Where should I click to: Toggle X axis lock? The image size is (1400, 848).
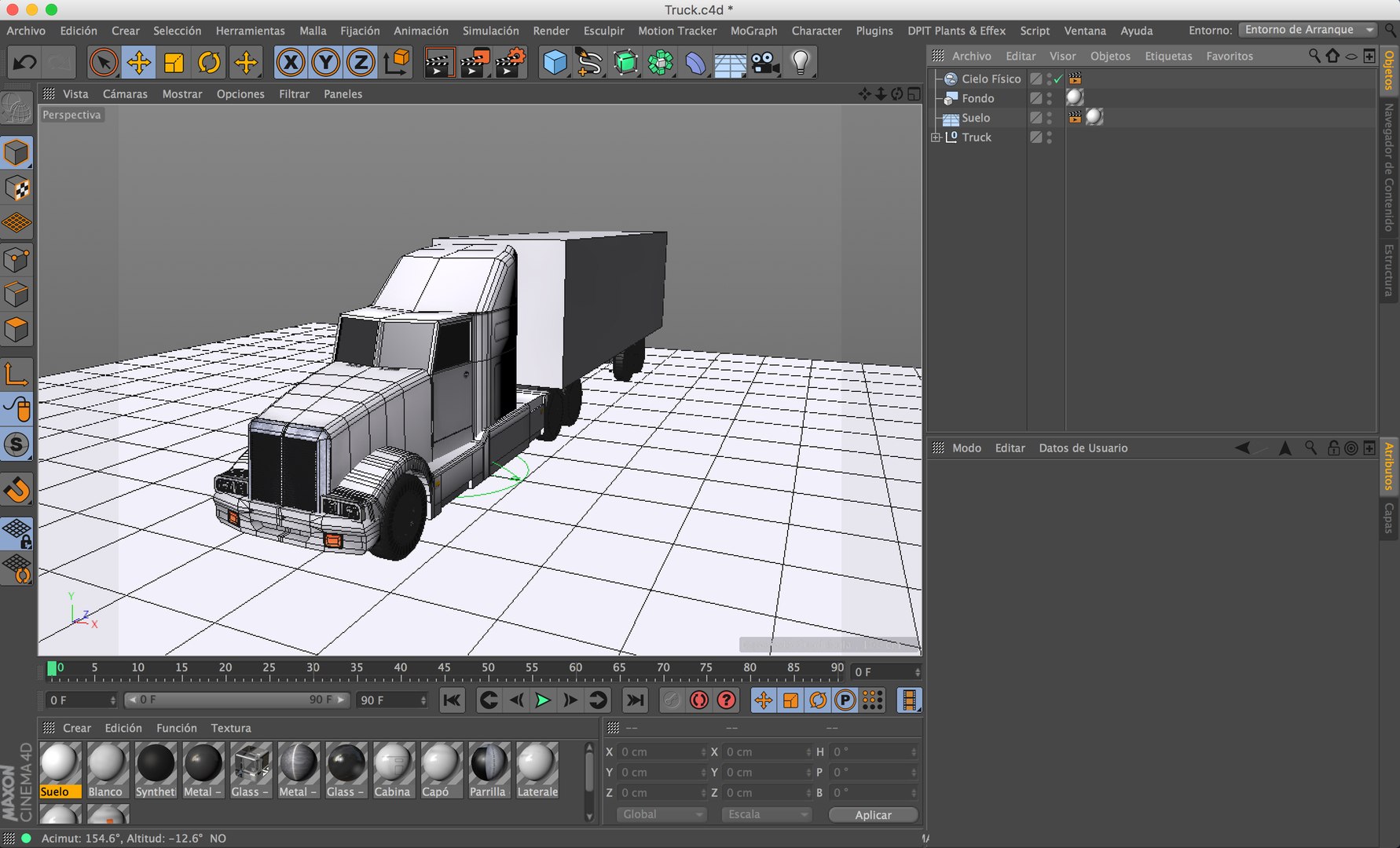pos(291,62)
